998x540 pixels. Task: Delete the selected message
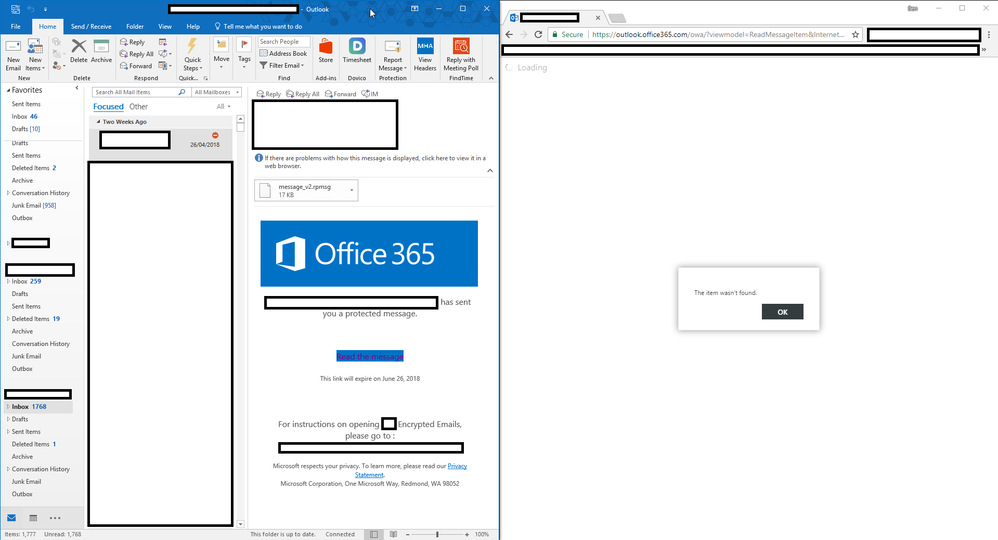pos(79,51)
